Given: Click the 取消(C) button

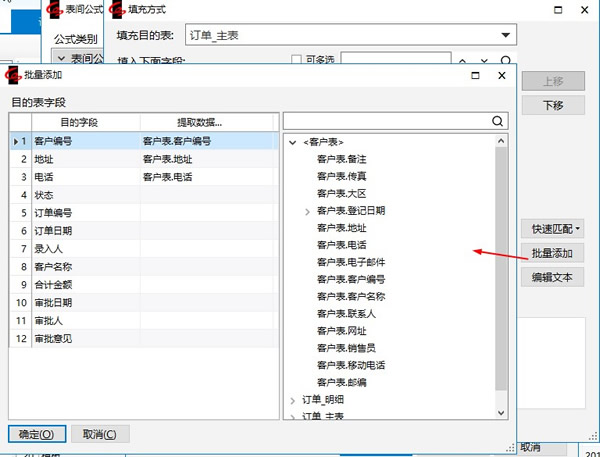Looking at the screenshot, I should click(x=100, y=434).
